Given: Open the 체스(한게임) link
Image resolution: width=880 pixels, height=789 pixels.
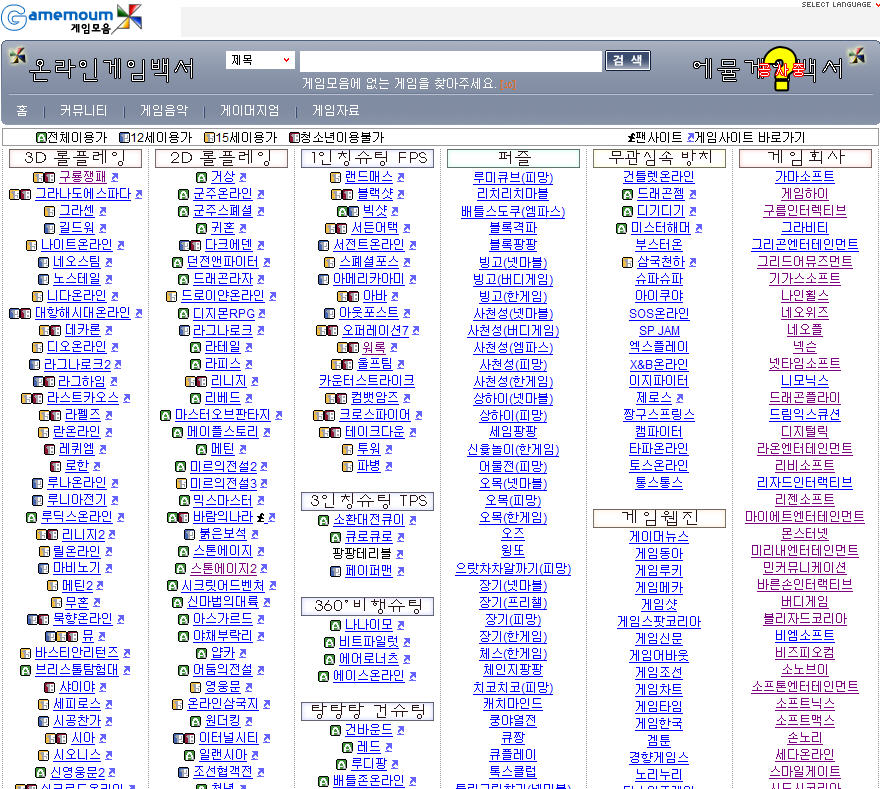Looking at the screenshot, I should 513,654.
